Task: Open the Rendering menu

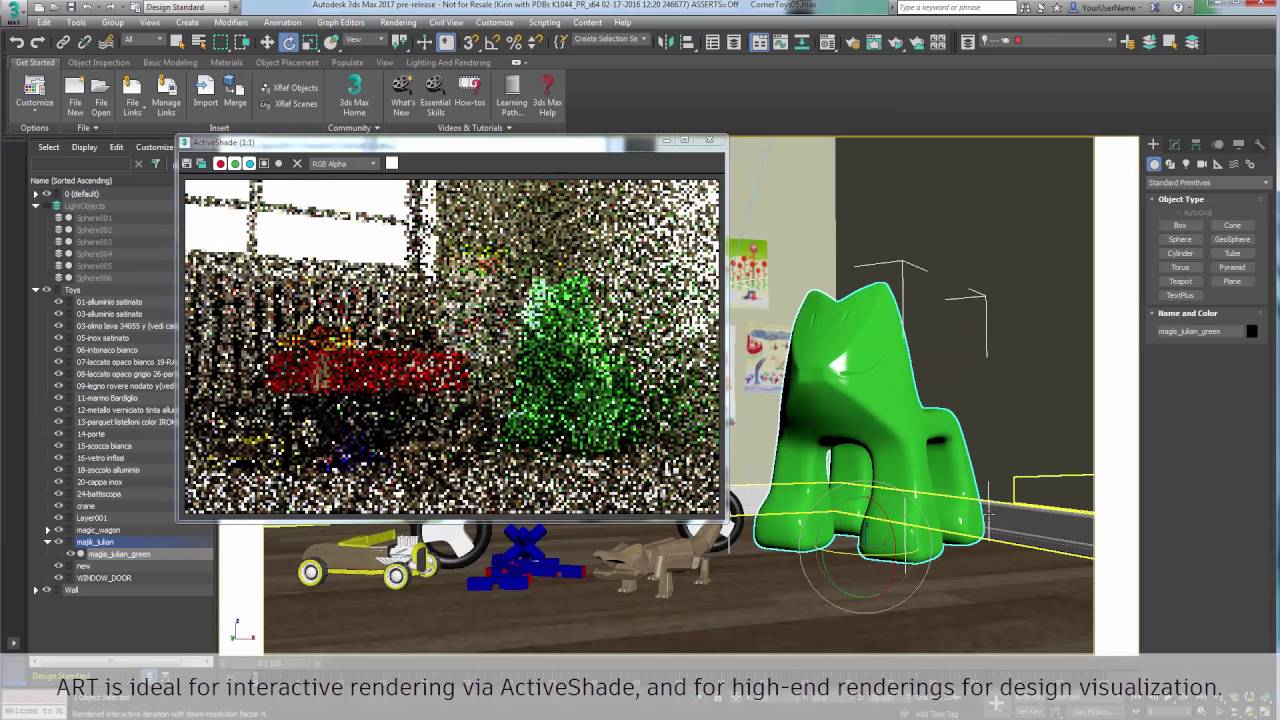Action: (398, 22)
